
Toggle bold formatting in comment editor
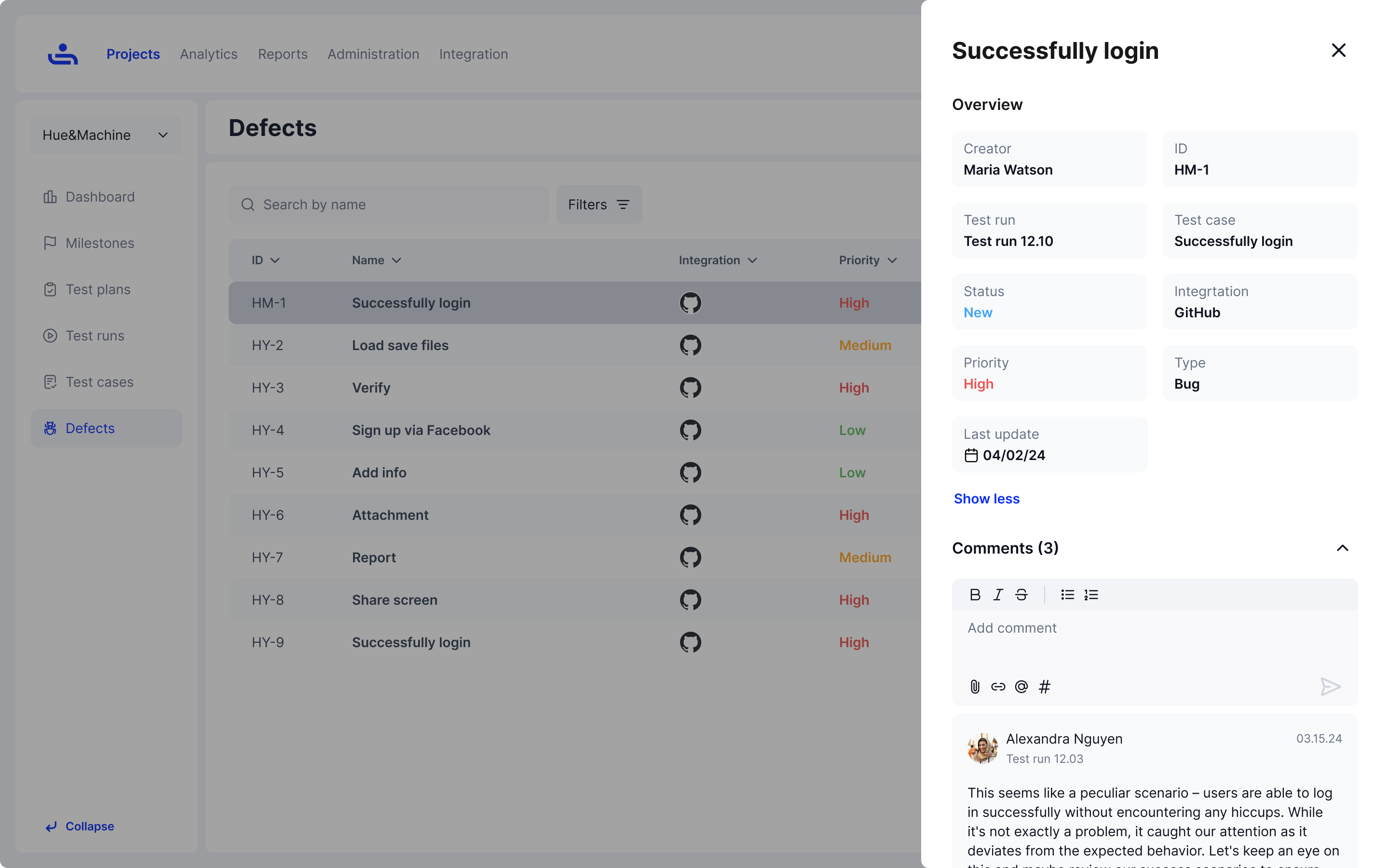pyautogui.click(x=975, y=595)
